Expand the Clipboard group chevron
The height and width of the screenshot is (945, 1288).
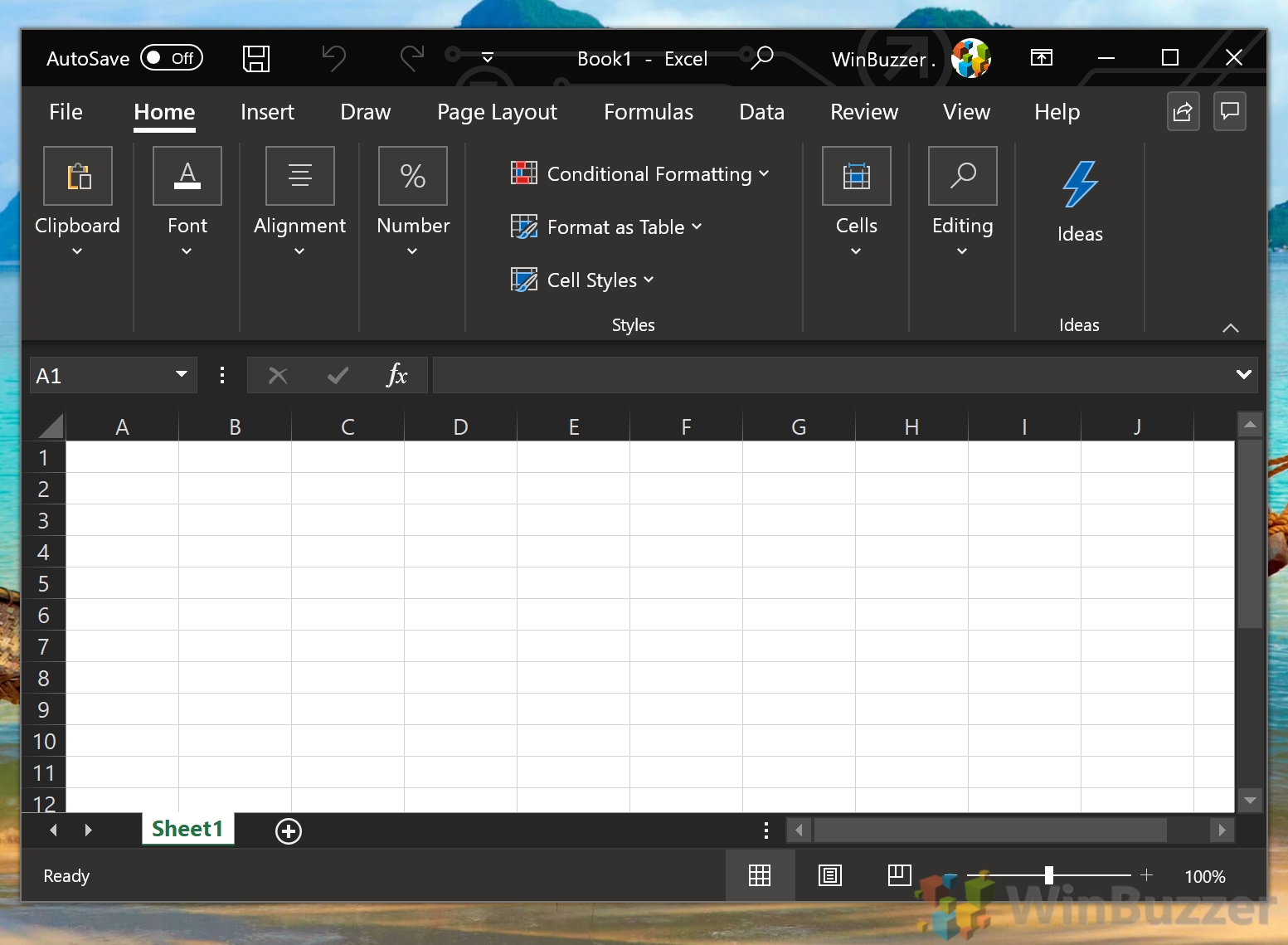(x=77, y=251)
